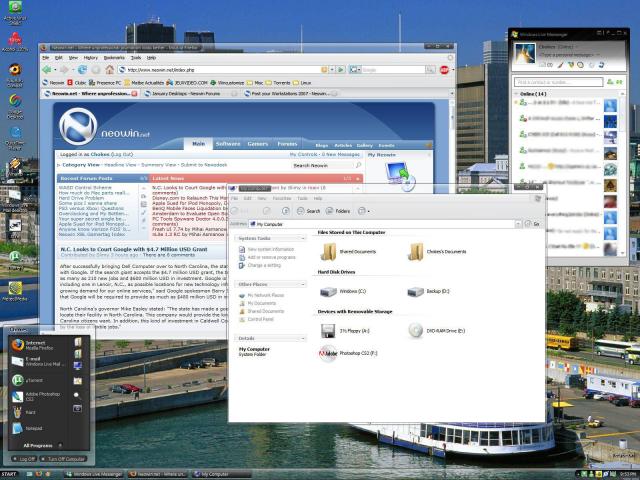Click Messenger profile display picture
This screenshot has width=640, height=480.
(524, 53)
